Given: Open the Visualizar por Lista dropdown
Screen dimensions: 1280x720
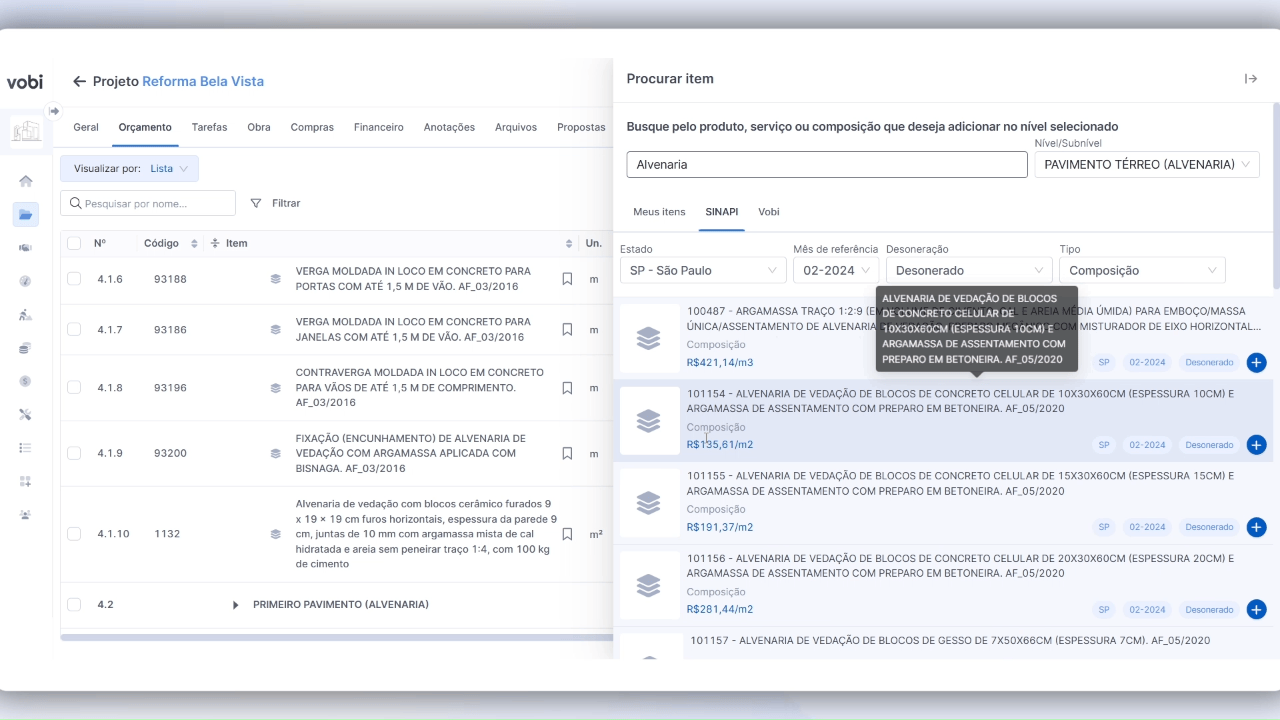Looking at the screenshot, I should coord(130,169).
